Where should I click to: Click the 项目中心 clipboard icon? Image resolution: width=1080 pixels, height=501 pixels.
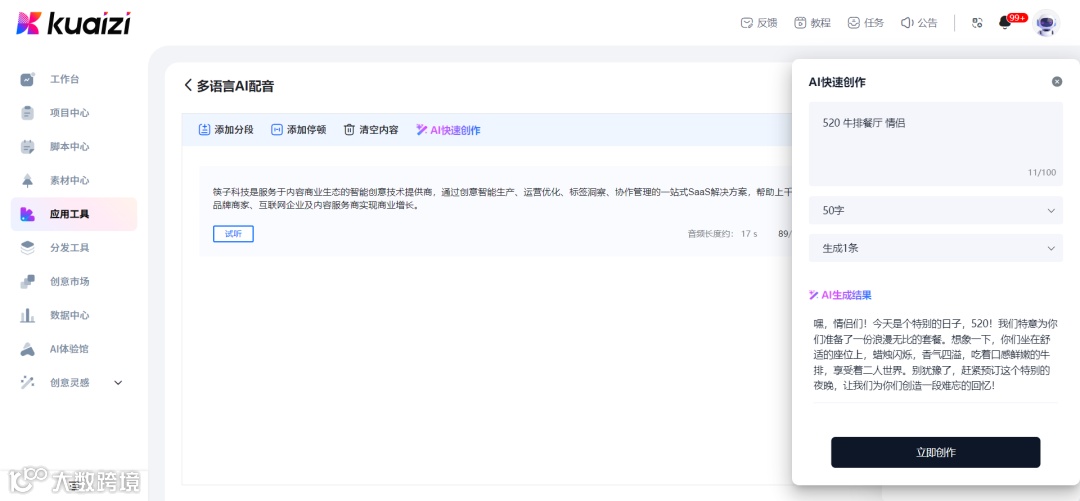click(x=27, y=113)
